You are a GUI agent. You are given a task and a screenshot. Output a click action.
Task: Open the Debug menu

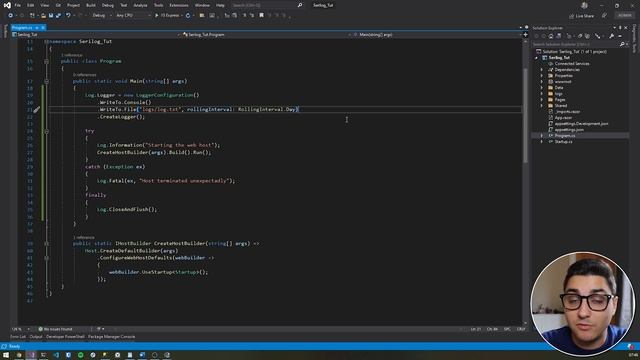(108, 5)
